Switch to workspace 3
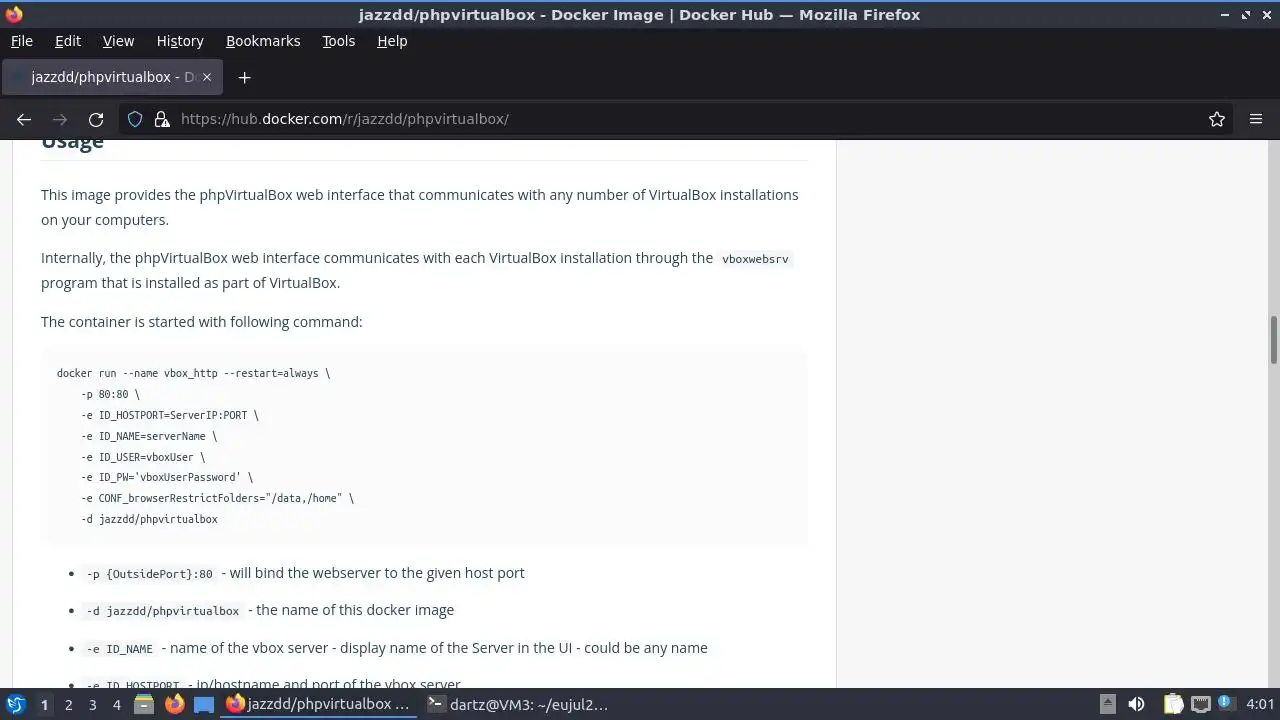The width and height of the screenshot is (1280, 720). point(92,705)
